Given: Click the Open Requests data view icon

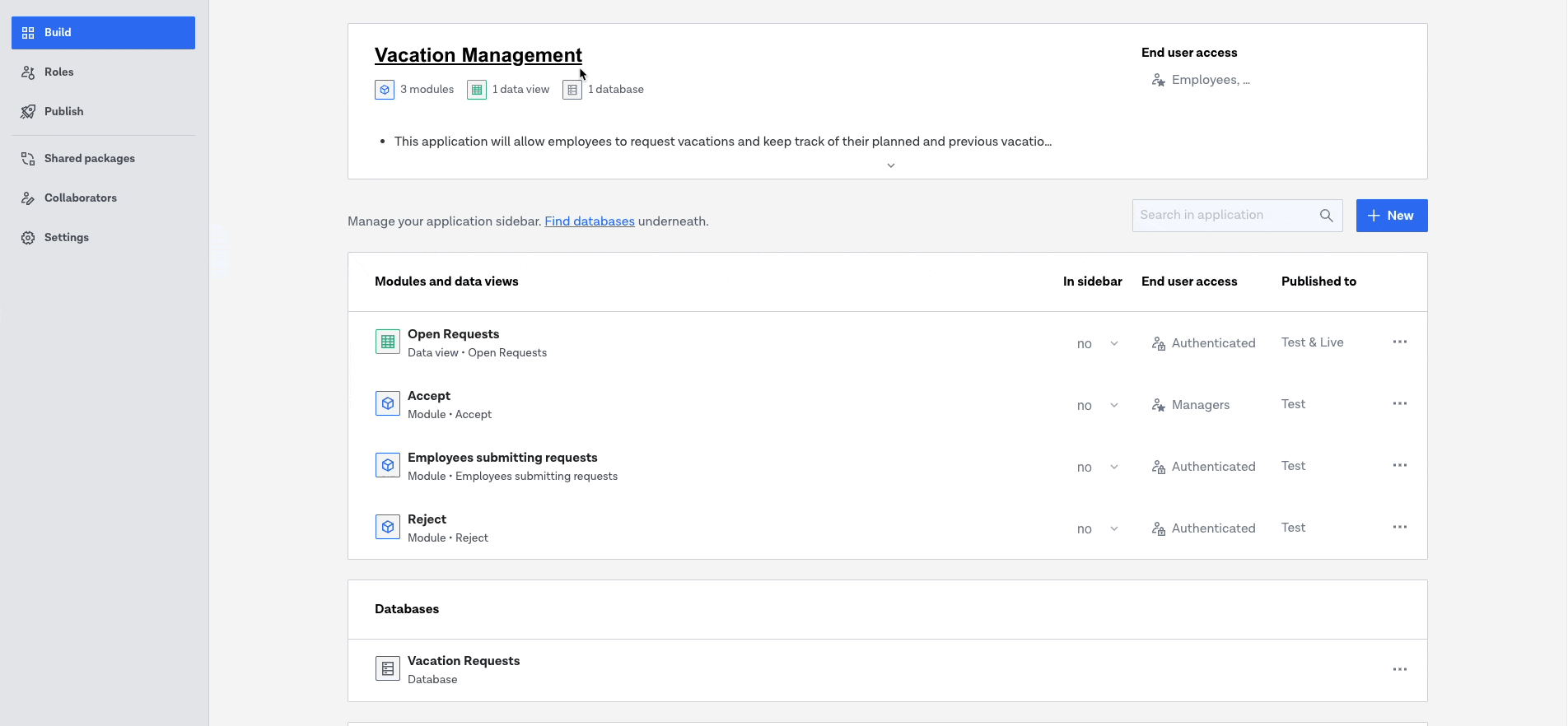Looking at the screenshot, I should click(387, 342).
